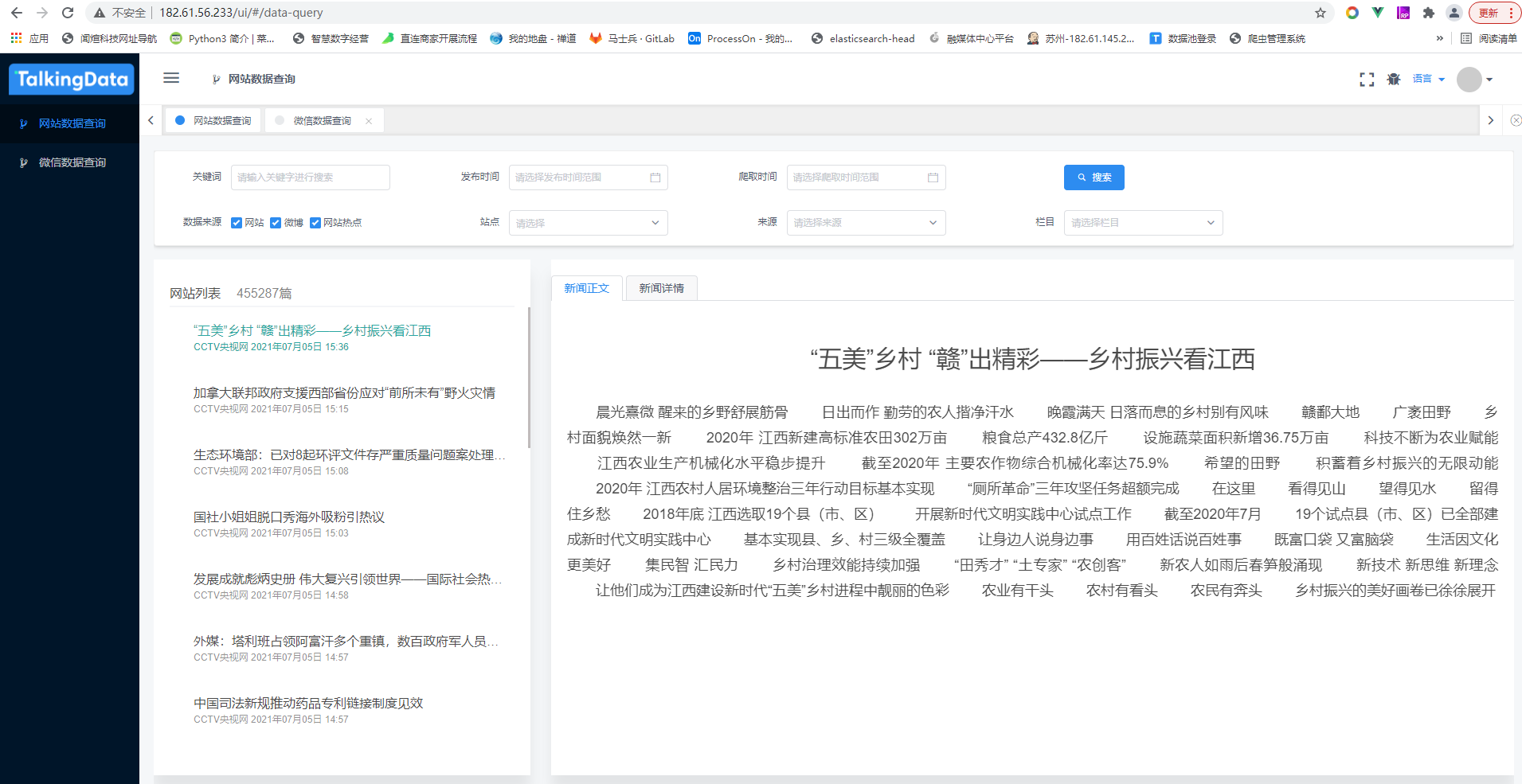Viewport: 1522px width, 784px height.
Task: Switch to the 网站数据查询 page tab
Action: 213,120
